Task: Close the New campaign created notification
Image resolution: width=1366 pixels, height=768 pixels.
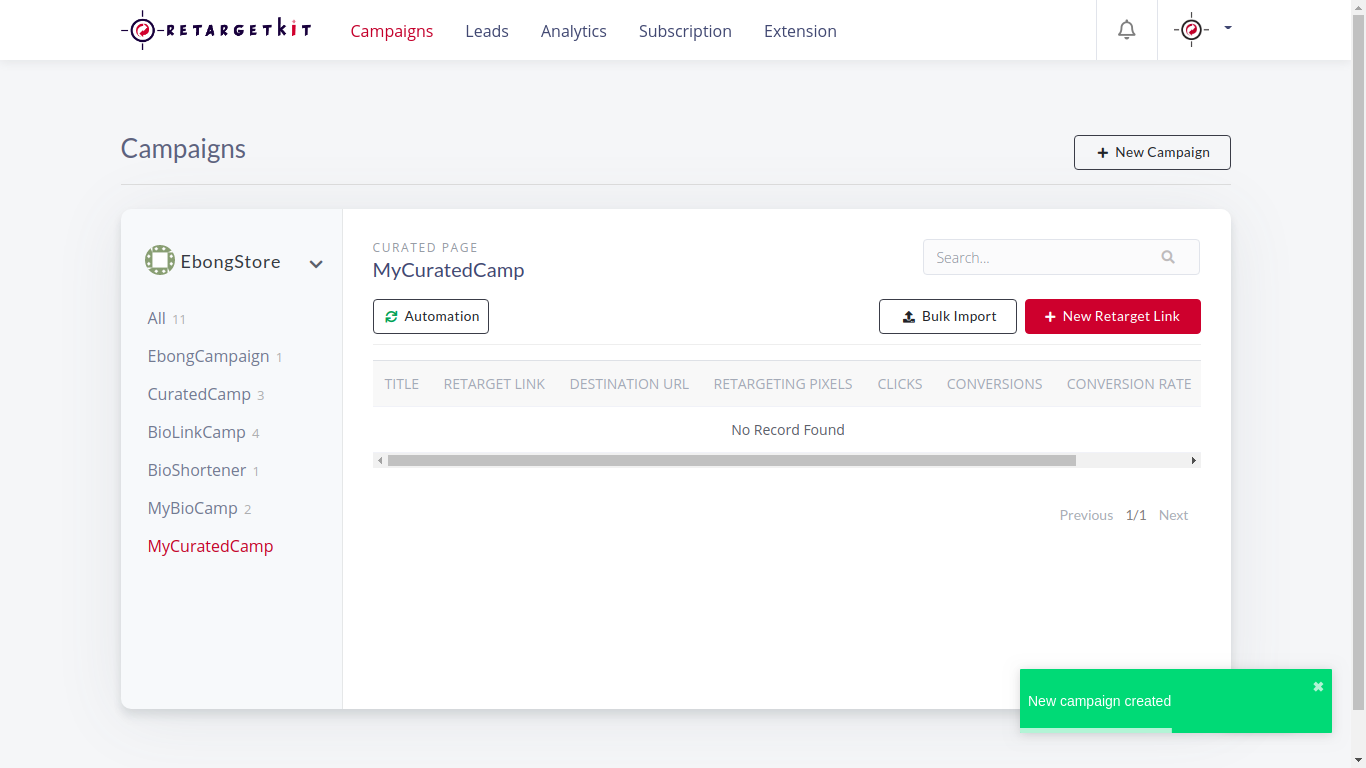Action: pyautogui.click(x=1318, y=686)
